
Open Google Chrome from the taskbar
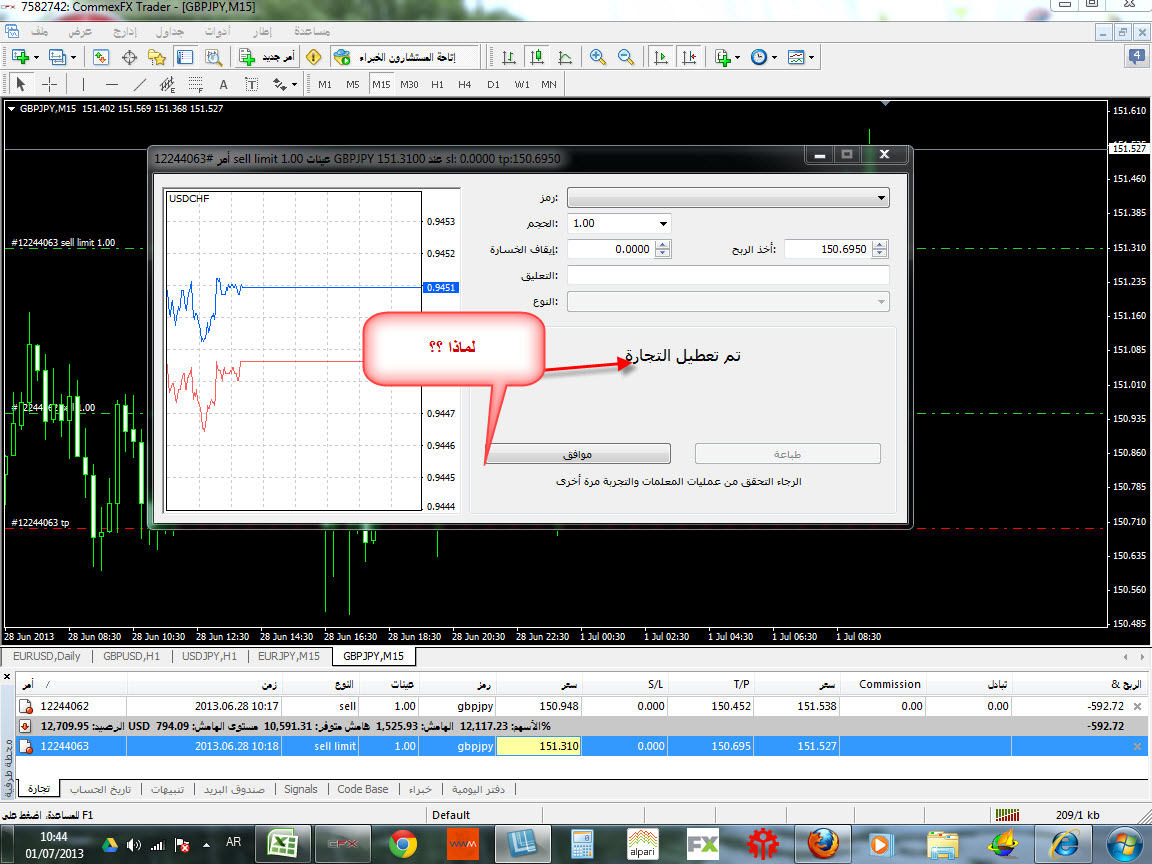[x=403, y=844]
